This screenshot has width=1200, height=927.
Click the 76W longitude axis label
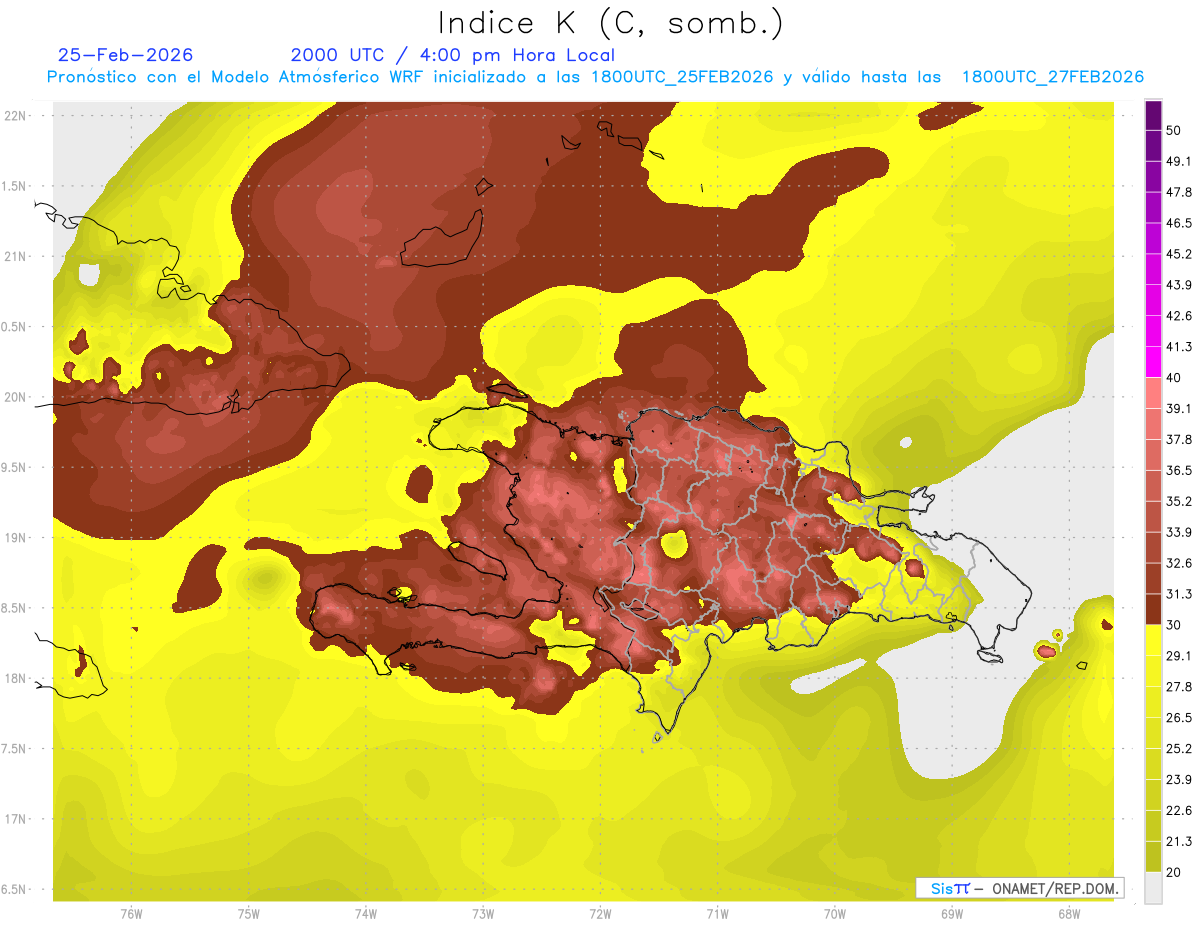(131, 914)
